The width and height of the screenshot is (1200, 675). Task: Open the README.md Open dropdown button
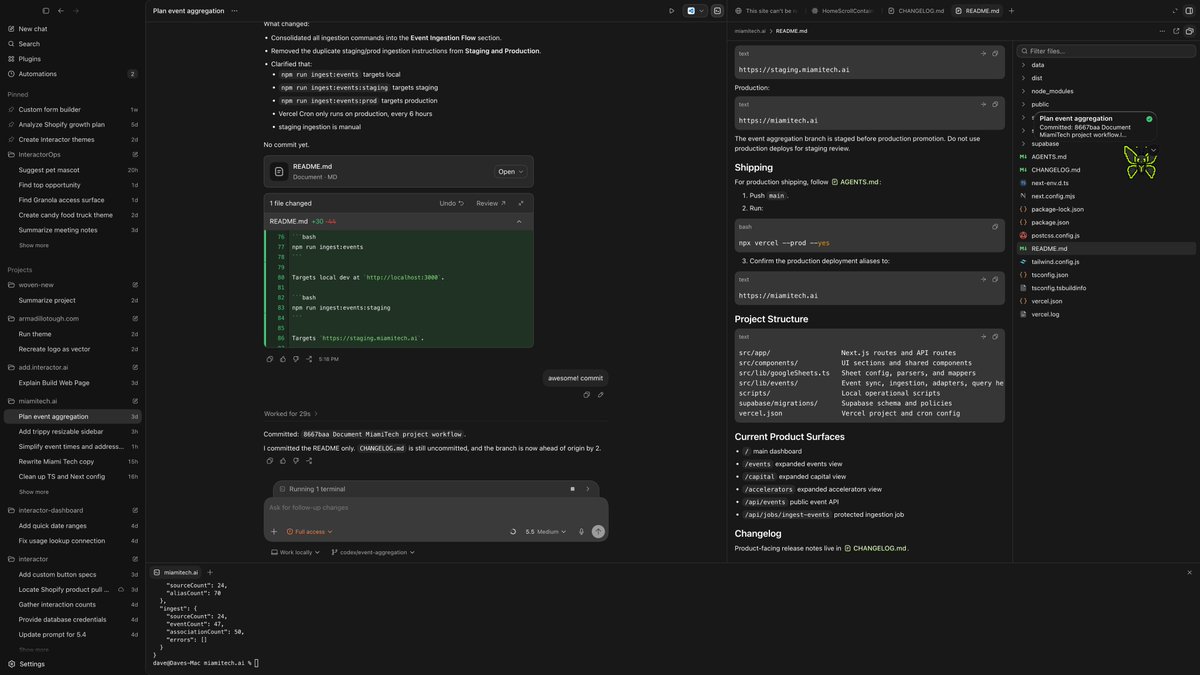[510, 172]
